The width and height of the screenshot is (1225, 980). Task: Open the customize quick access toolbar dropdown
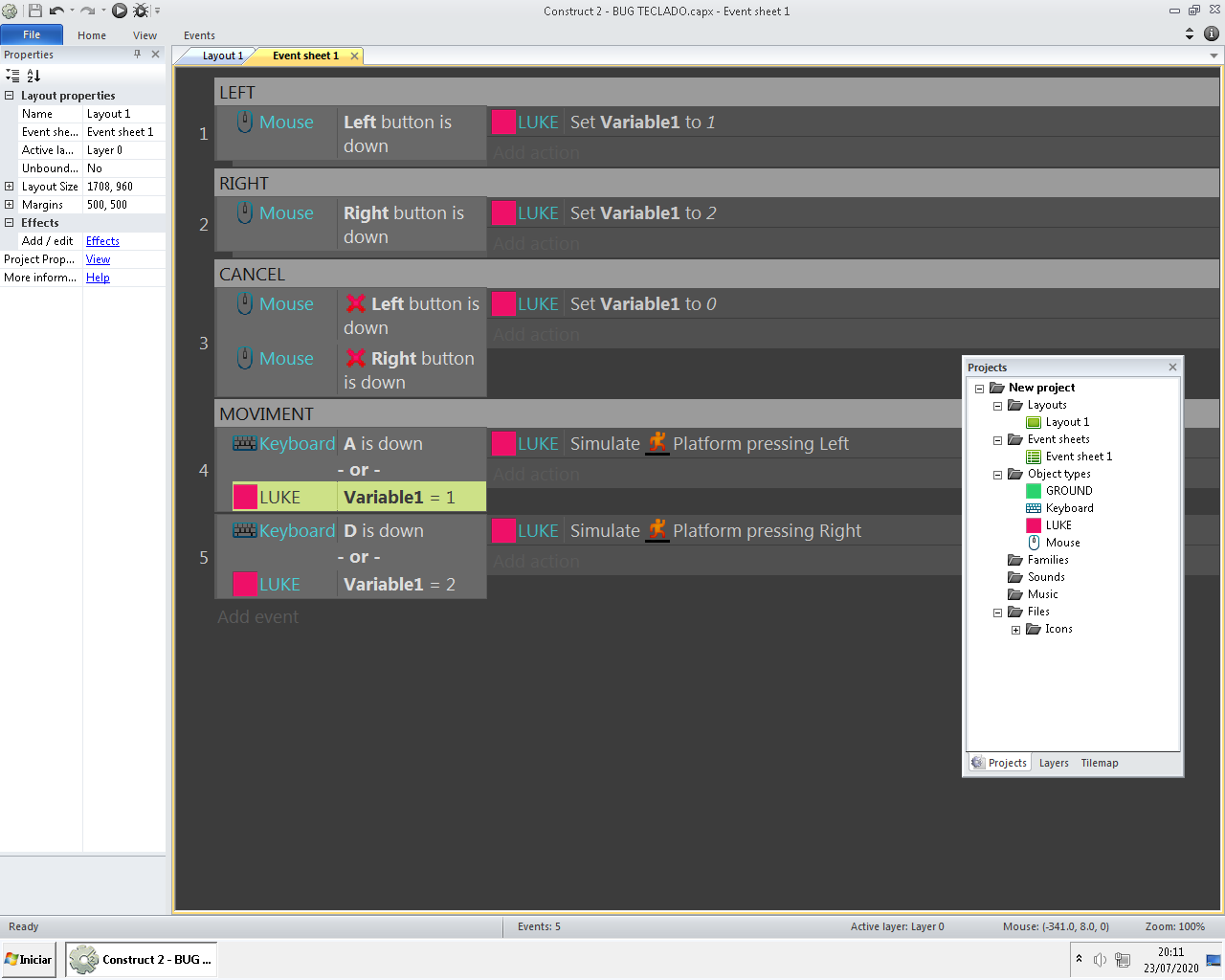click(158, 11)
